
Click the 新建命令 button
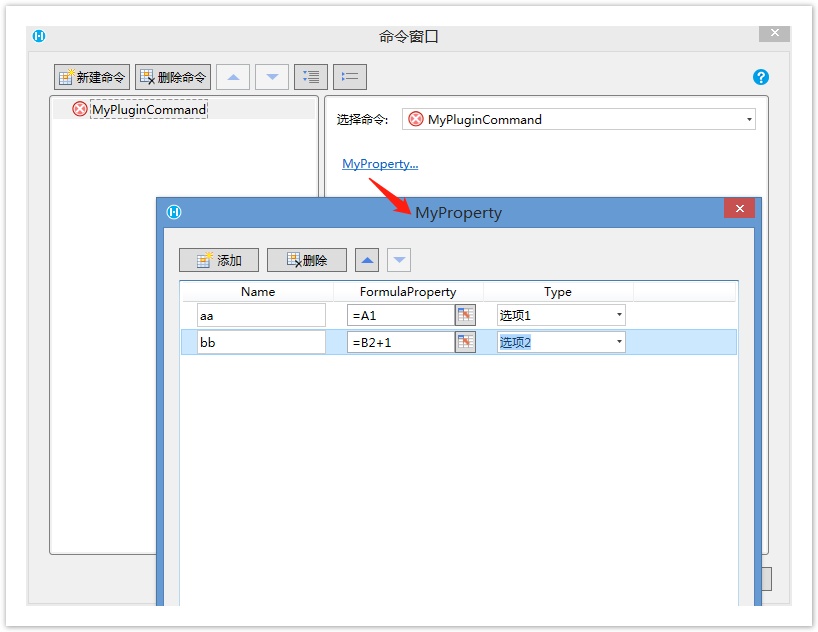(x=92, y=77)
